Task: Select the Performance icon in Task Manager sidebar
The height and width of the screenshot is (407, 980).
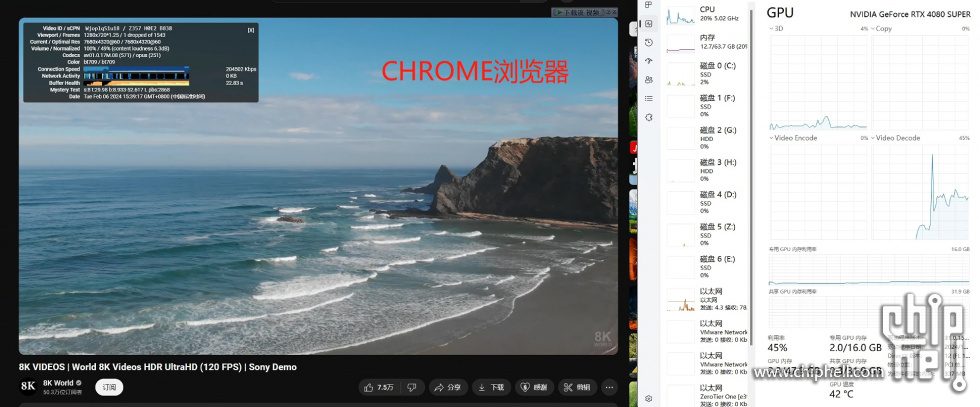Action: coord(649,24)
